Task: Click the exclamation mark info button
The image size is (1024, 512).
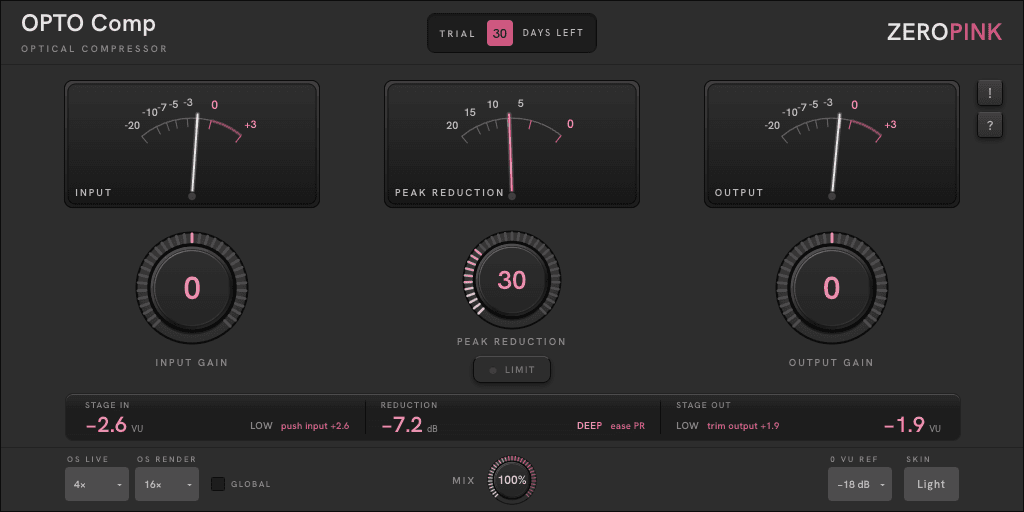Action: pos(990,93)
